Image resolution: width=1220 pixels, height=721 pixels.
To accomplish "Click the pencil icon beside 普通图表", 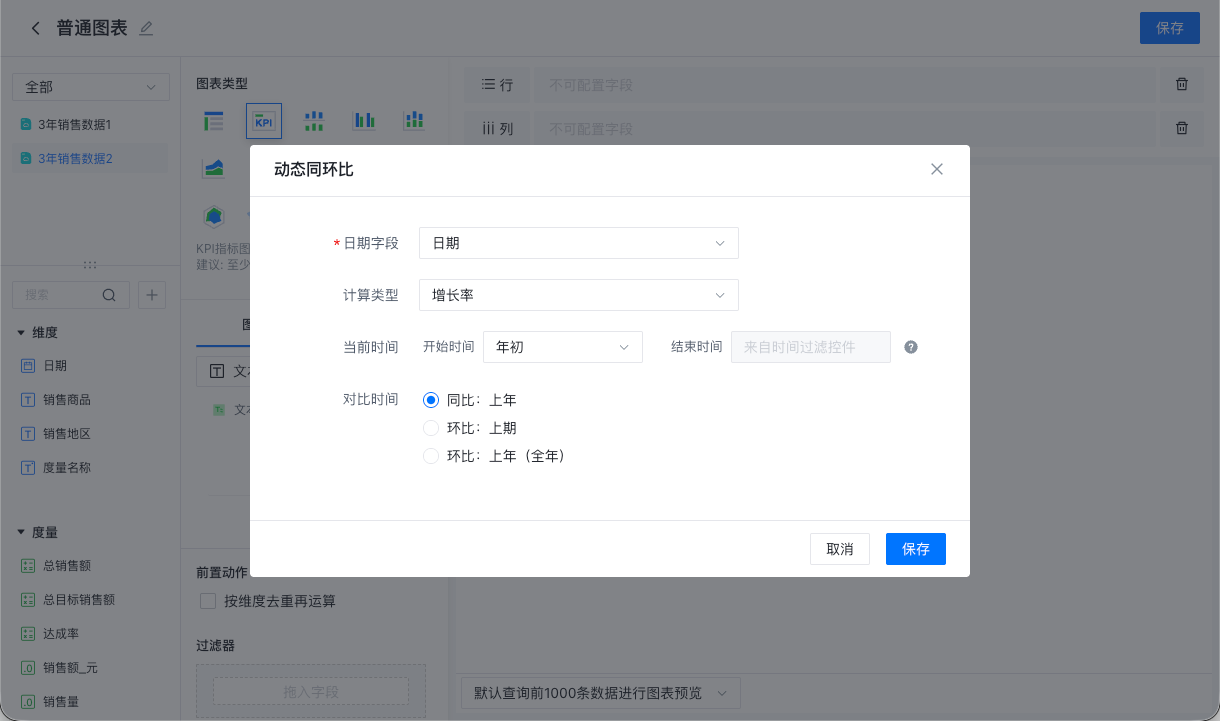I will click(x=146, y=29).
